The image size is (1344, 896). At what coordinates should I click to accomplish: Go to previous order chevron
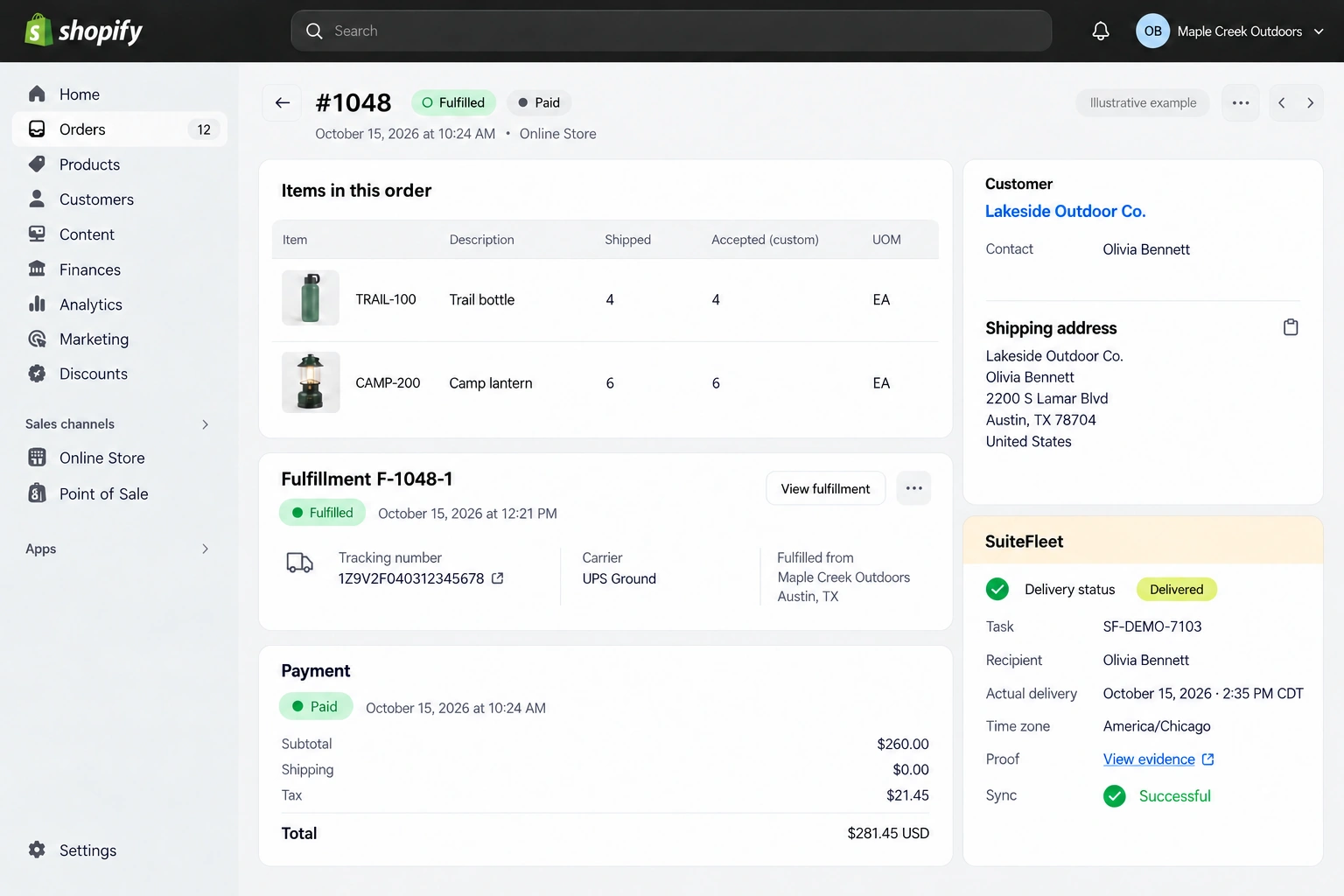(1282, 103)
